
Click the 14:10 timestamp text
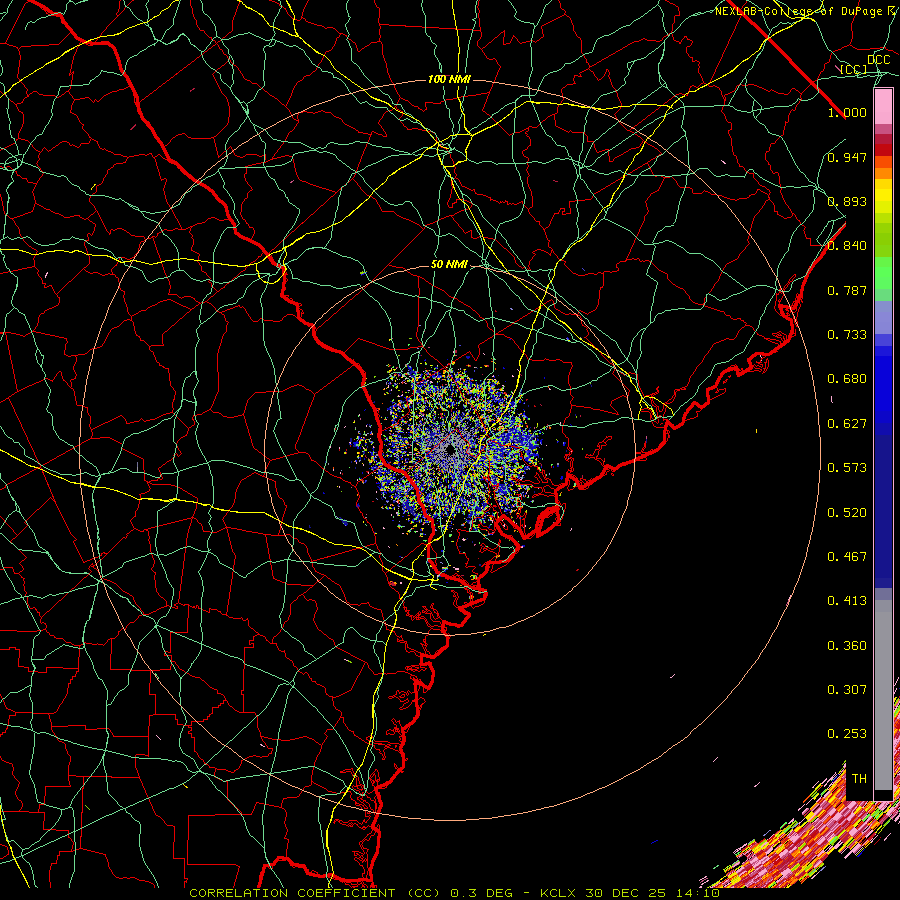[697, 893]
